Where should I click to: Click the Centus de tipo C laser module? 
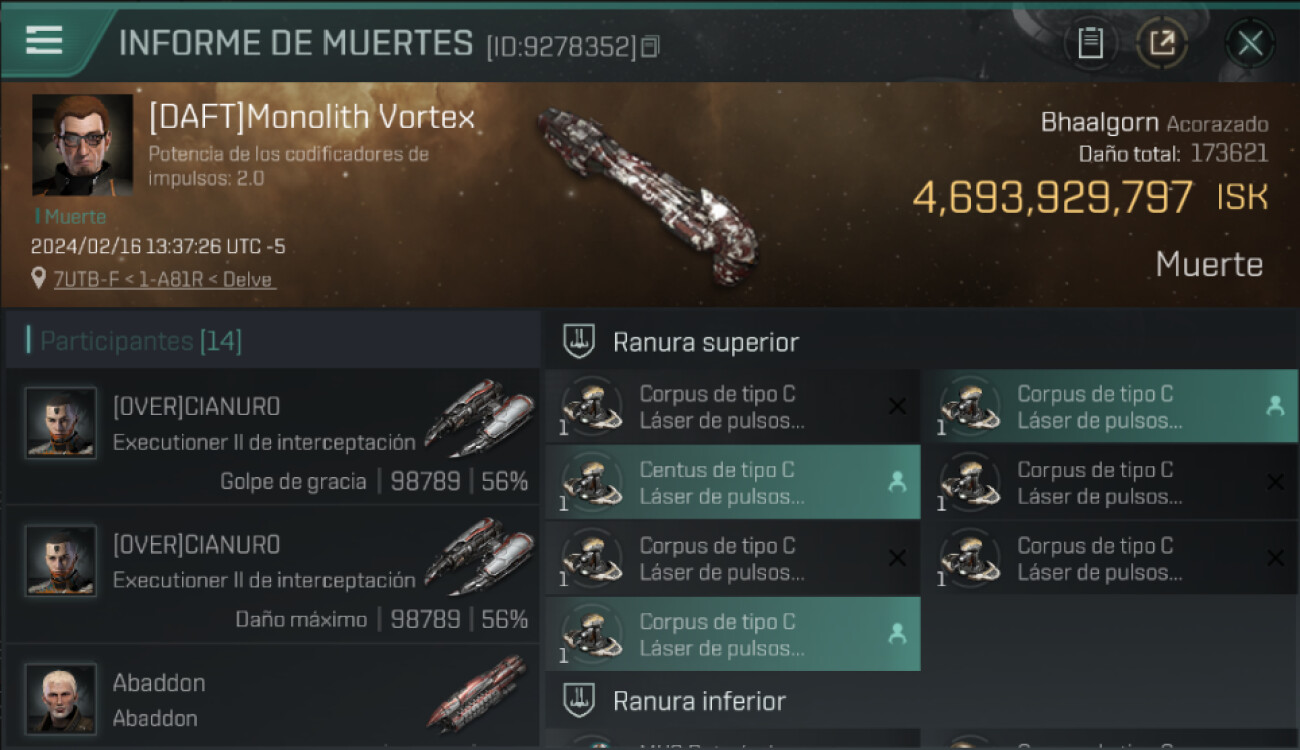click(x=732, y=482)
